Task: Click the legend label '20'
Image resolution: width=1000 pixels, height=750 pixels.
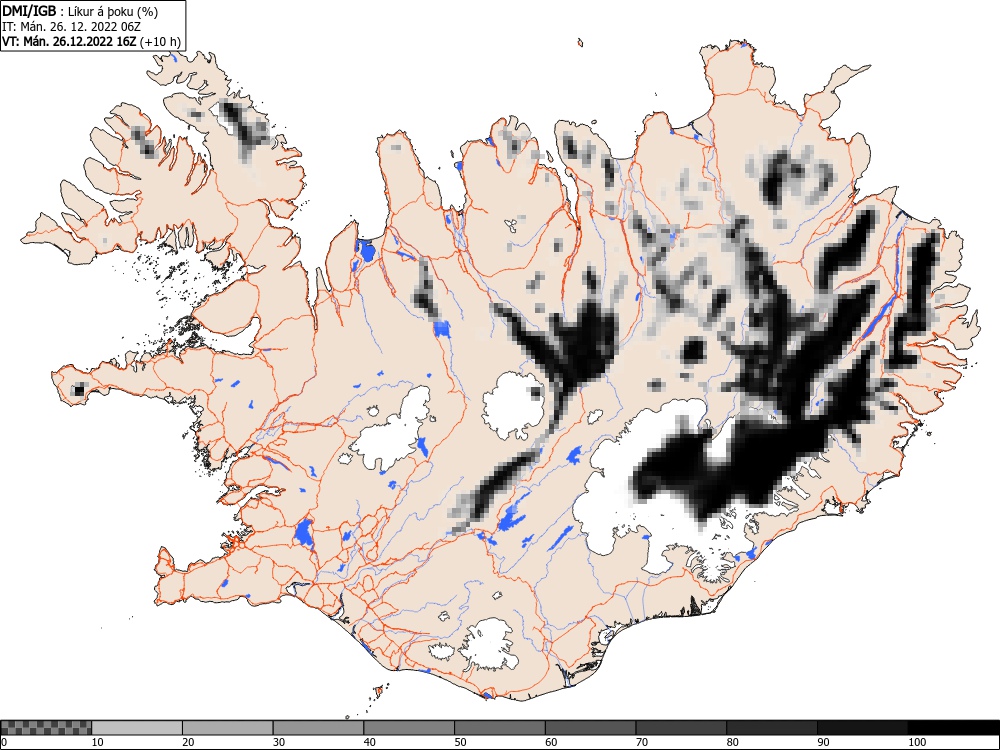Action: pos(188,742)
